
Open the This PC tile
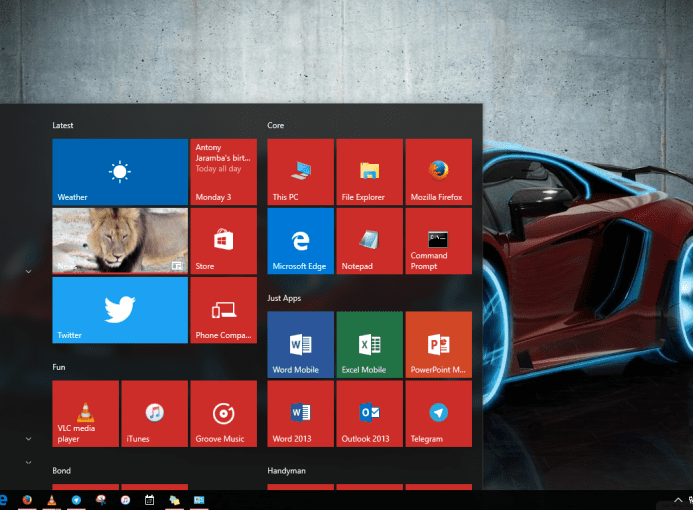301,172
